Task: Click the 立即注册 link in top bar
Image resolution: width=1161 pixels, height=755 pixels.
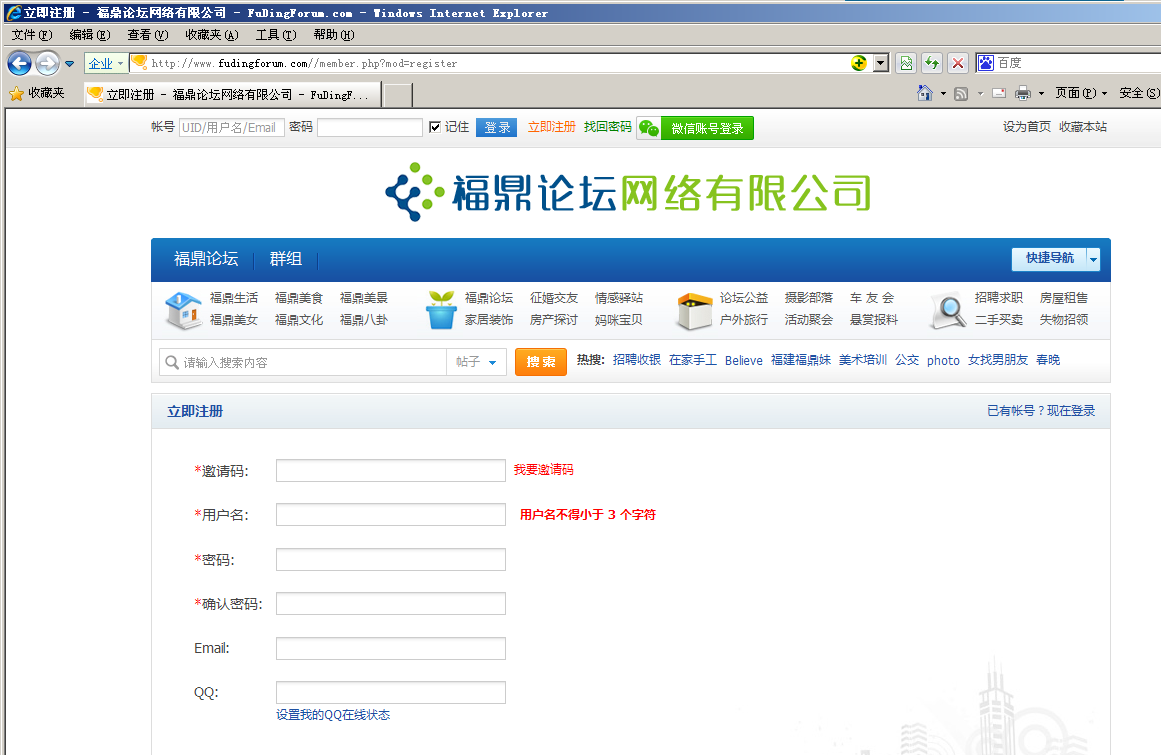Action: coord(552,127)
